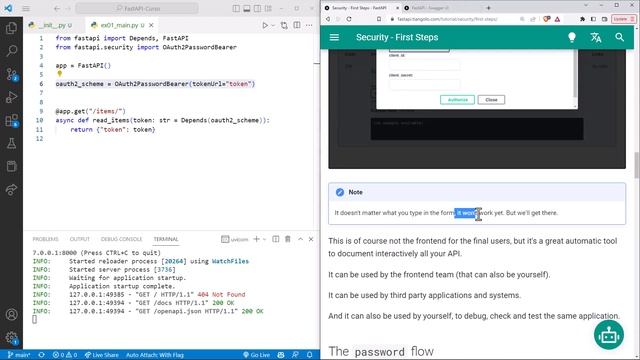Click the errors and warnings counter
This screenshot has width=640, height=360.
(x=65, y=355)
